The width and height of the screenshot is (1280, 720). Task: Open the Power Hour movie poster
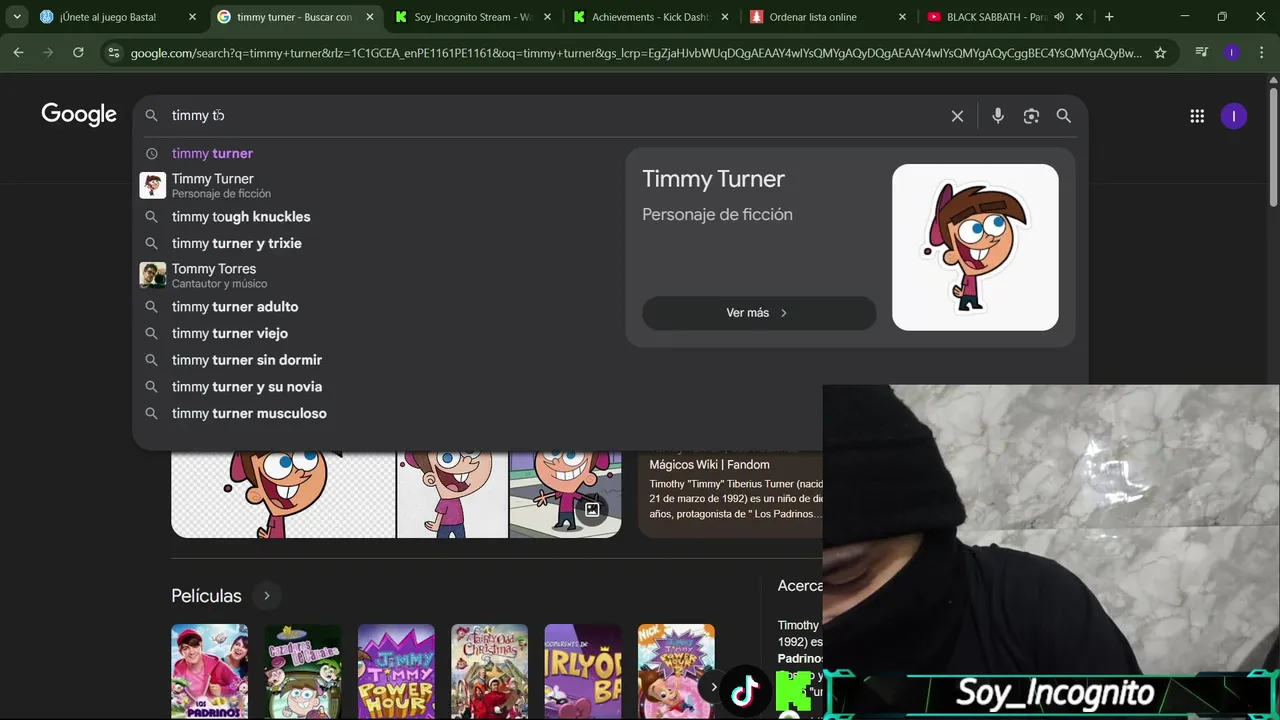pyautogui.click(x=396, y=671)
